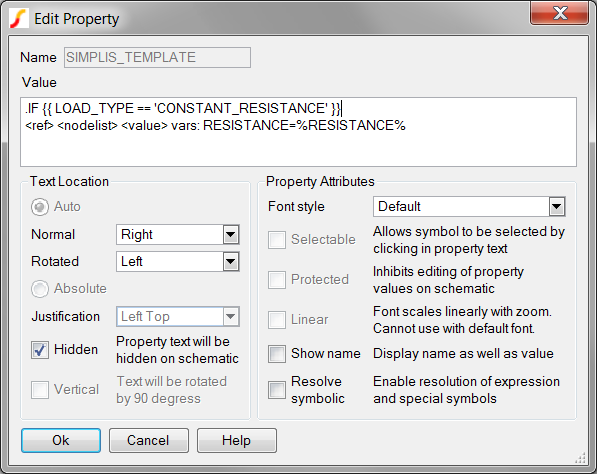Open the Rotated position dropdown

(178, 262)
